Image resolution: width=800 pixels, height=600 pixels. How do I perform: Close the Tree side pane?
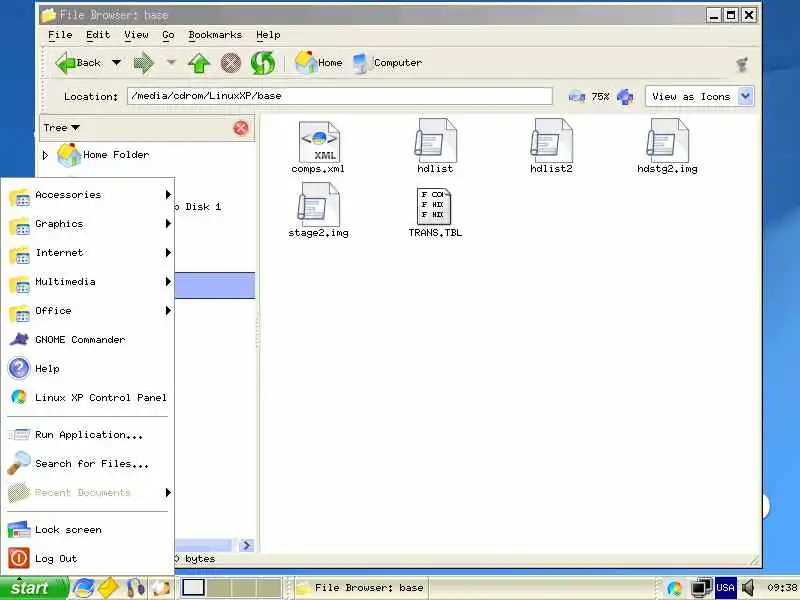[241, 128]
